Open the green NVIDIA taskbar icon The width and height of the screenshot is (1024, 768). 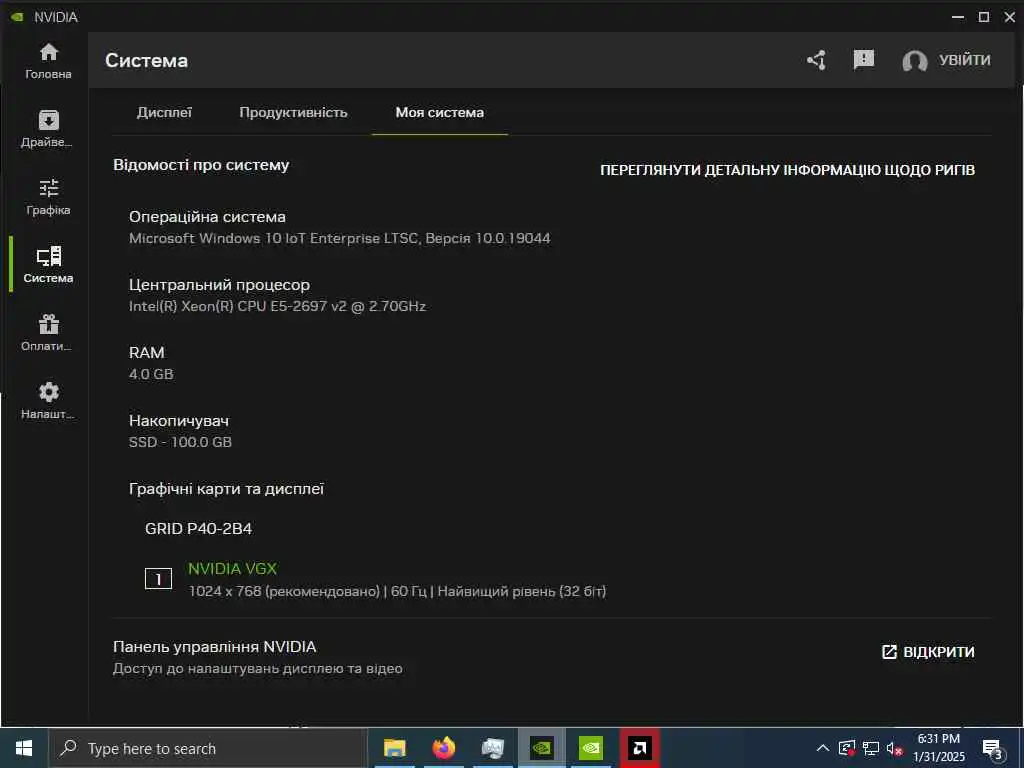[x=590, y=748]
